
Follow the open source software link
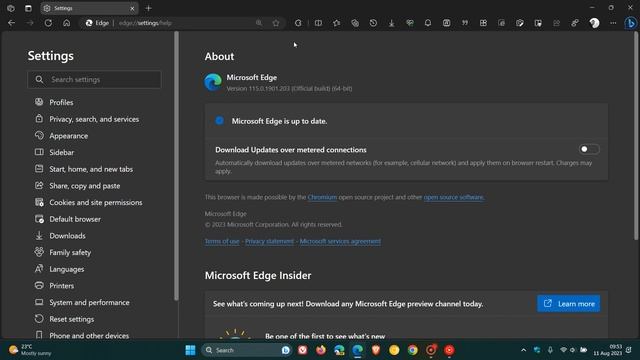click(x=453, y=198)
